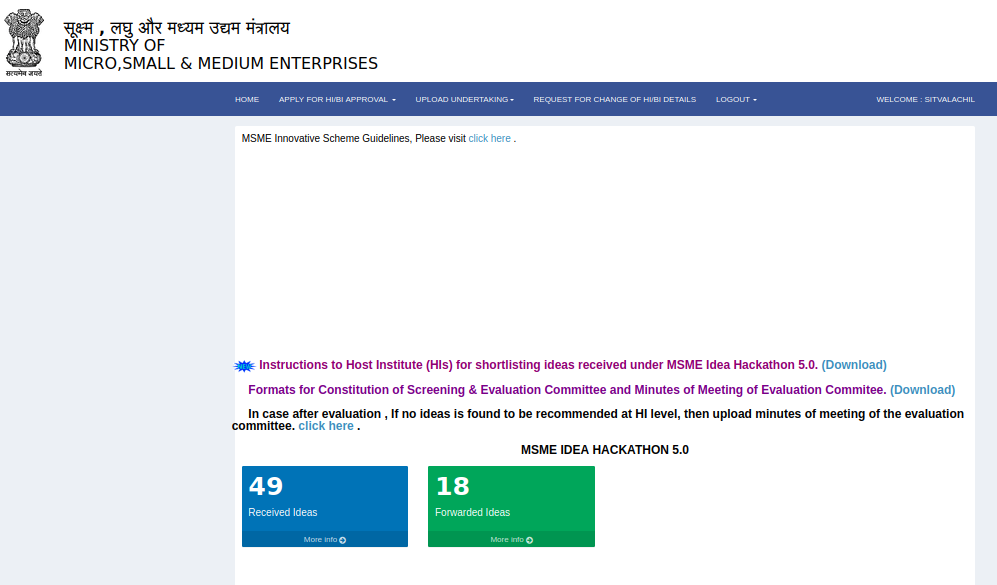Expand the LOGOUT dropdown
Image resolution: width=997 pixels, height=585 pixels.
(x=735, y=99)
